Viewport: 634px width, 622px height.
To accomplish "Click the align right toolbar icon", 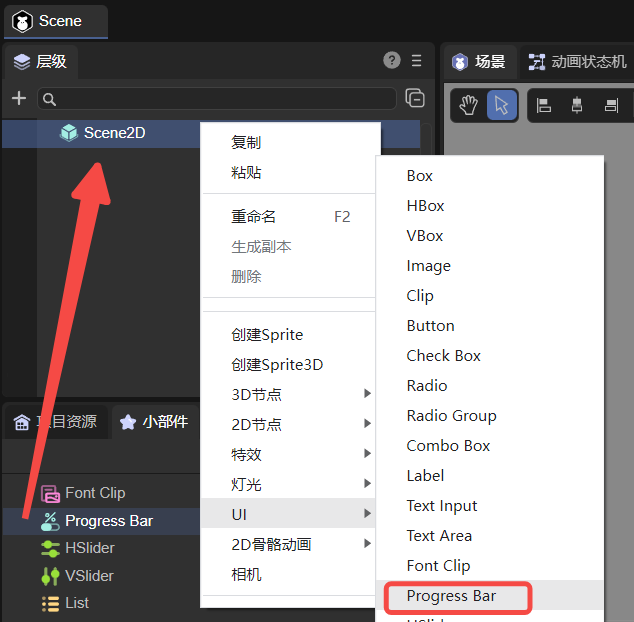I will pyautogui.click(x=611, y=104).
